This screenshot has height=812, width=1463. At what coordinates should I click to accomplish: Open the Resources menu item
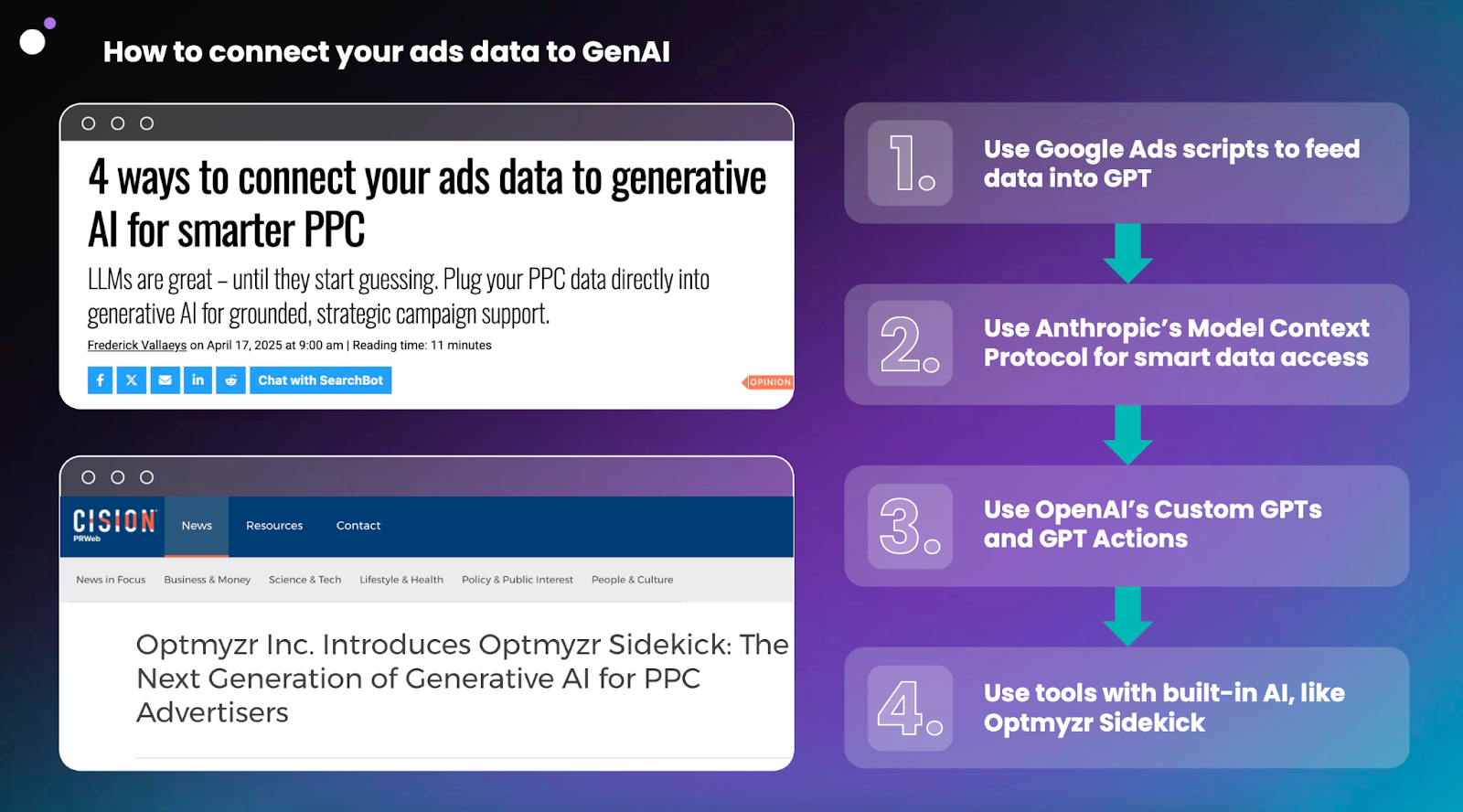pos(274,526)
